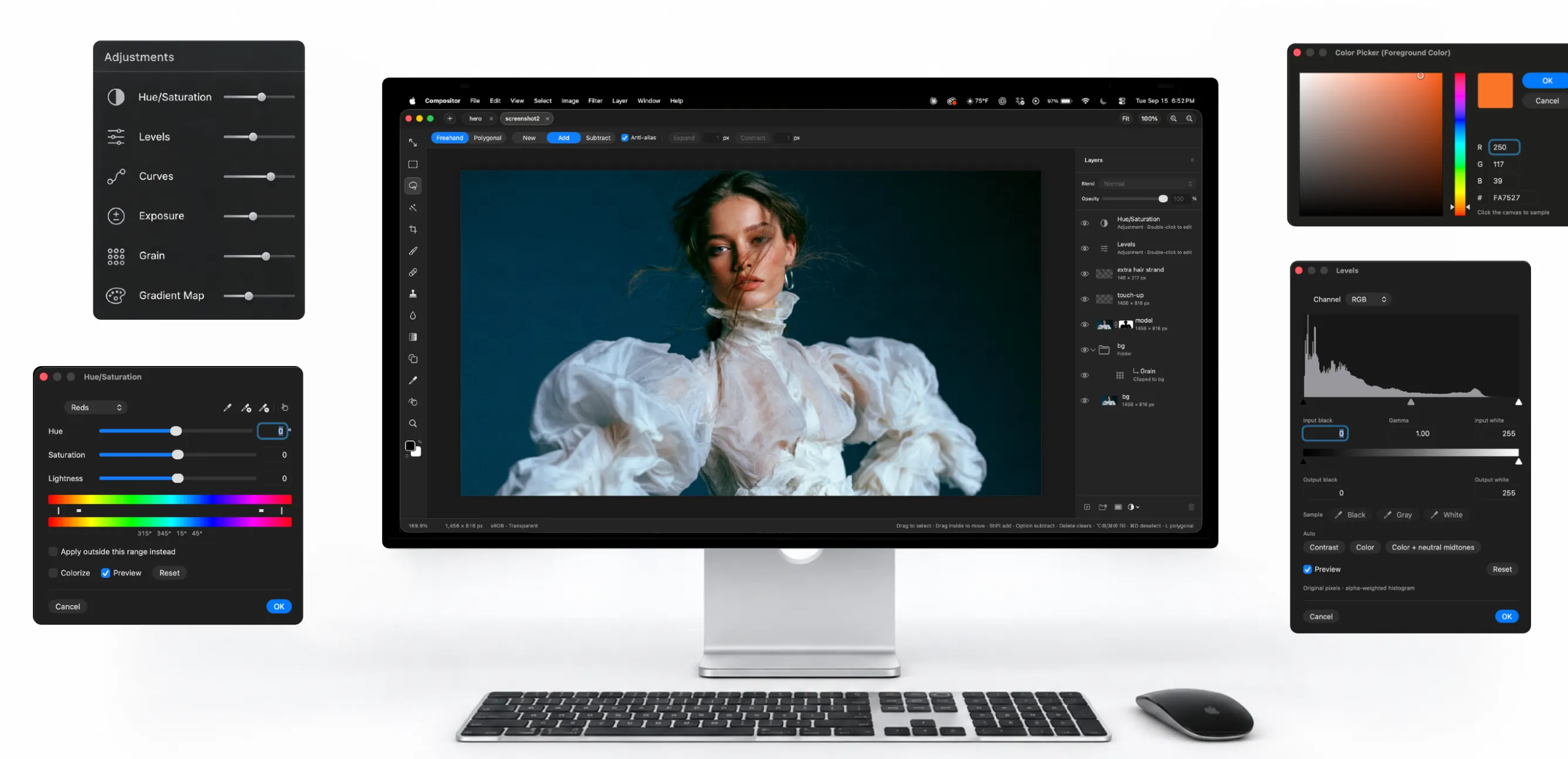
Task: Click Polygonal lasso mode
Action: (487, 137)
